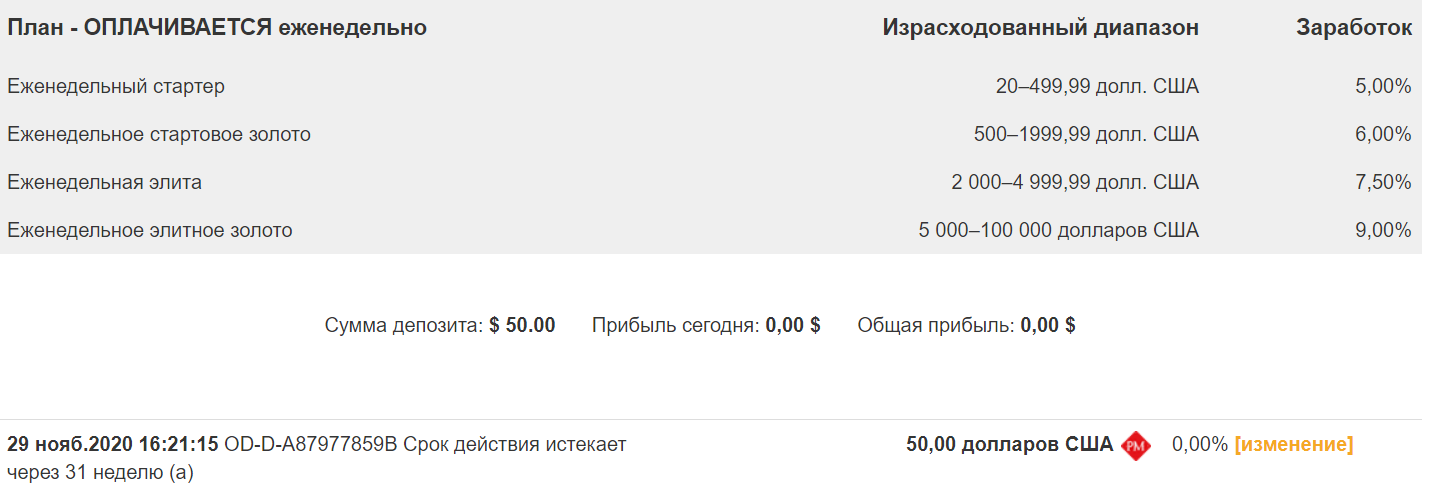Click the Прибыль сегодня value
This screenshot has height=503, width=1433.
[793, 325]
